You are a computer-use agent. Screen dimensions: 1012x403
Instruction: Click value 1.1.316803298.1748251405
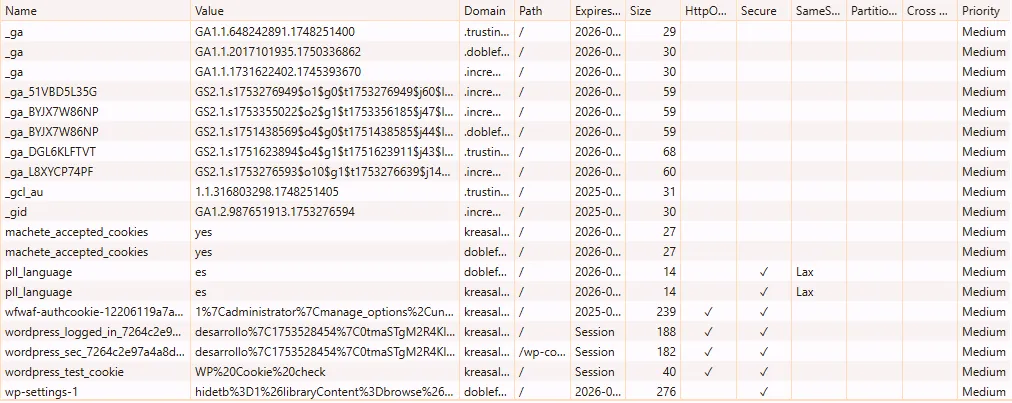click(x=267, y=192)
